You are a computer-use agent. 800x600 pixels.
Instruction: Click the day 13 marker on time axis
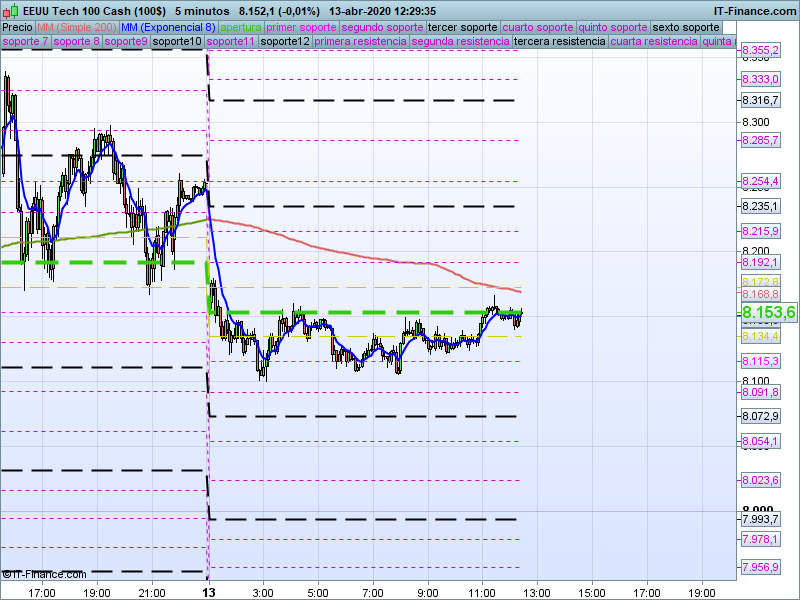[209, 592]
